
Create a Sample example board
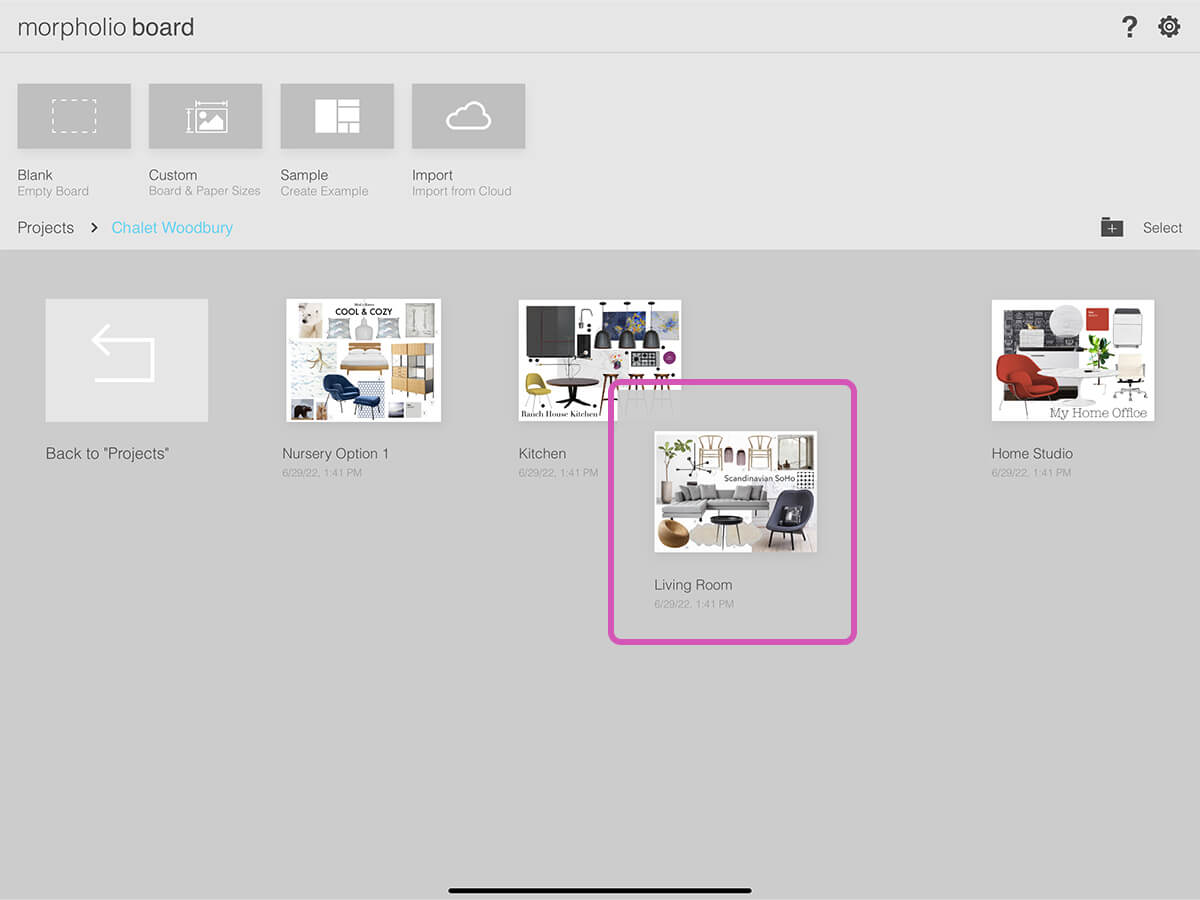[x=337, y=117]
